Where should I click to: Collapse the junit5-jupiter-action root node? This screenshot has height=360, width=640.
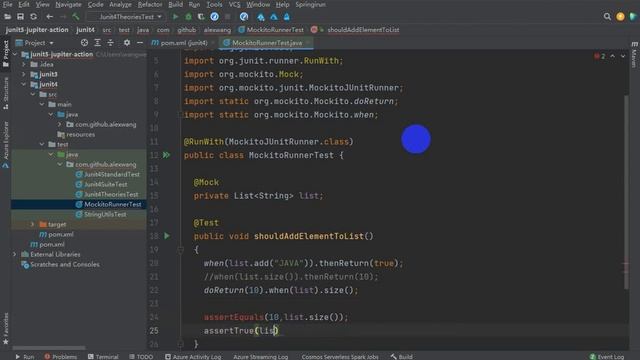pos(15,54)
